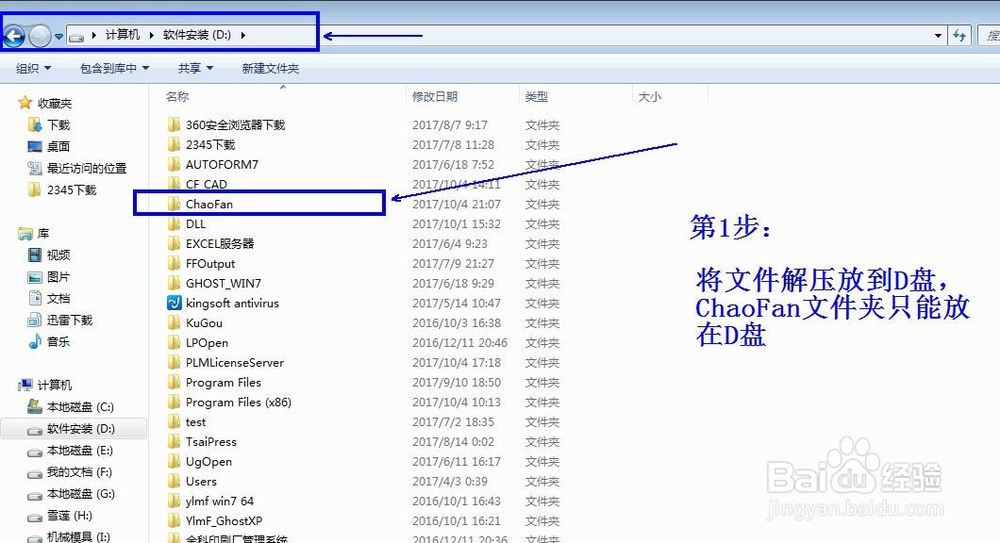
Task: Select the kingsoft antivirus folder
Action: [232, 302]
